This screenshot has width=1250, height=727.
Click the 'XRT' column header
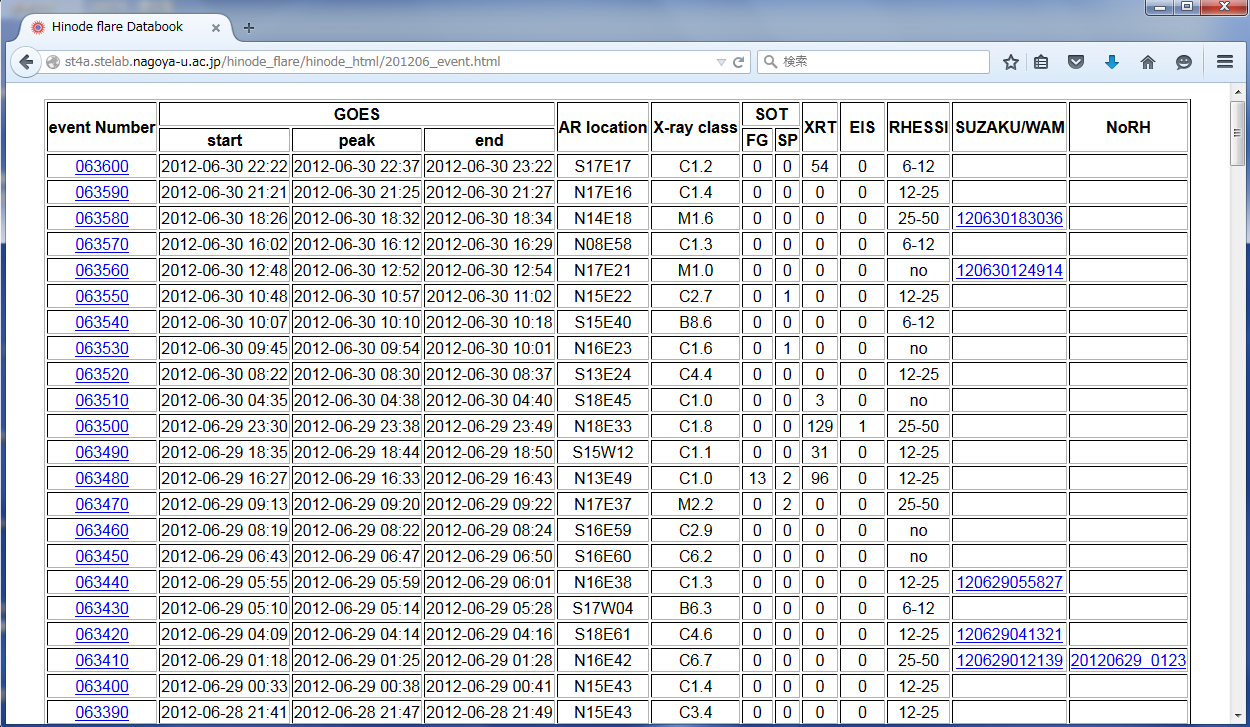coord(820,127)
